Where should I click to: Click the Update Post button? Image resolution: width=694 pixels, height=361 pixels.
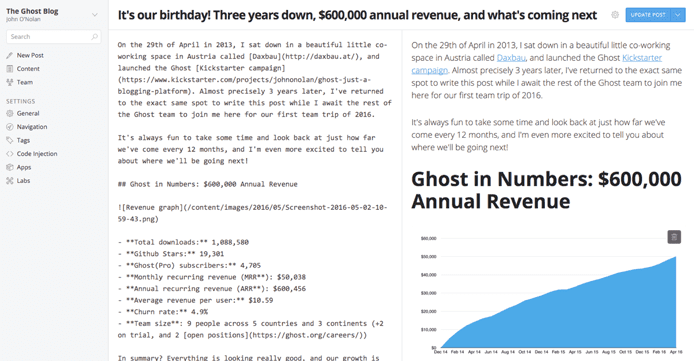[x=648, y=15]
